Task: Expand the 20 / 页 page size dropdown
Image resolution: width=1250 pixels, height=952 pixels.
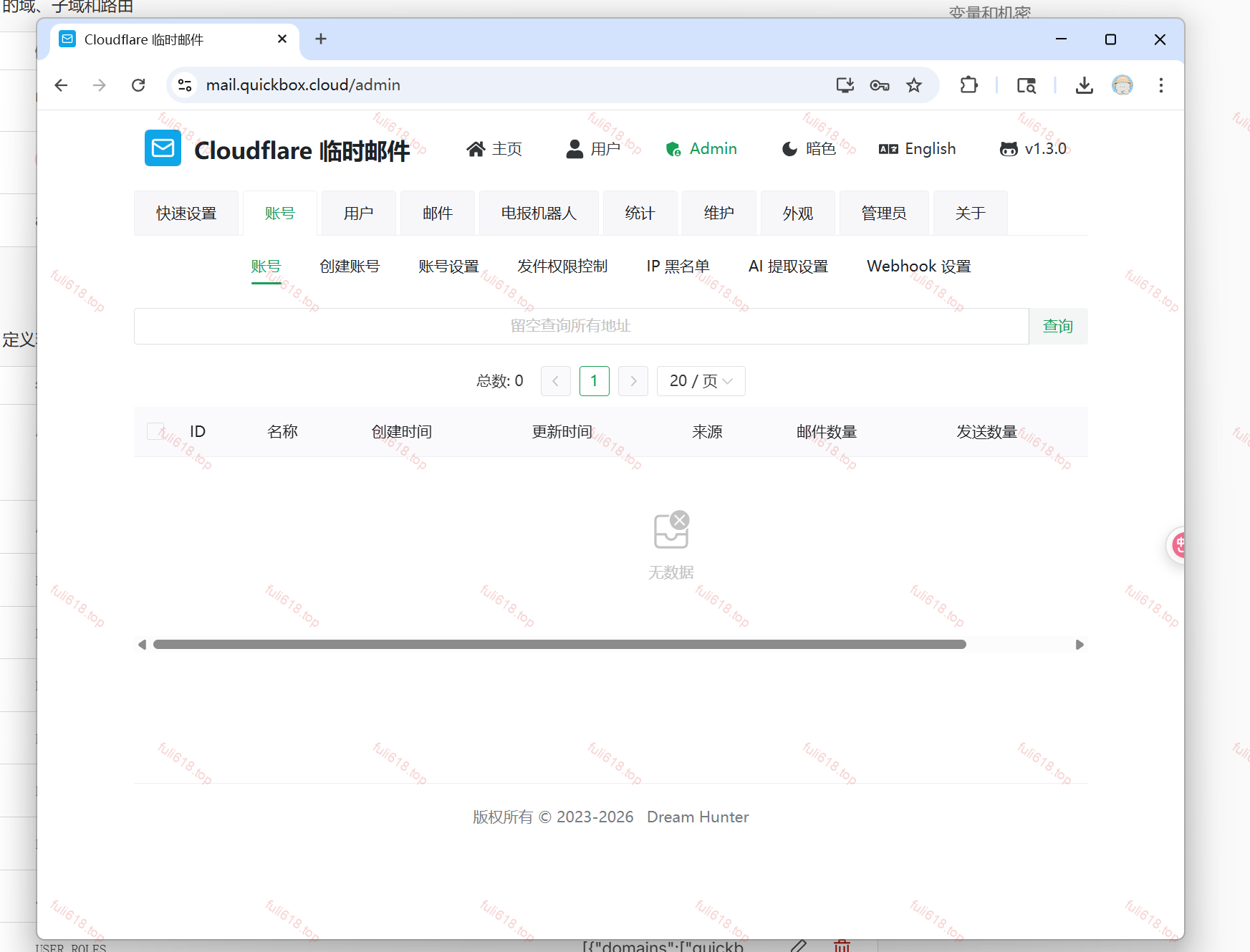Action: click(x=701, y=381)
